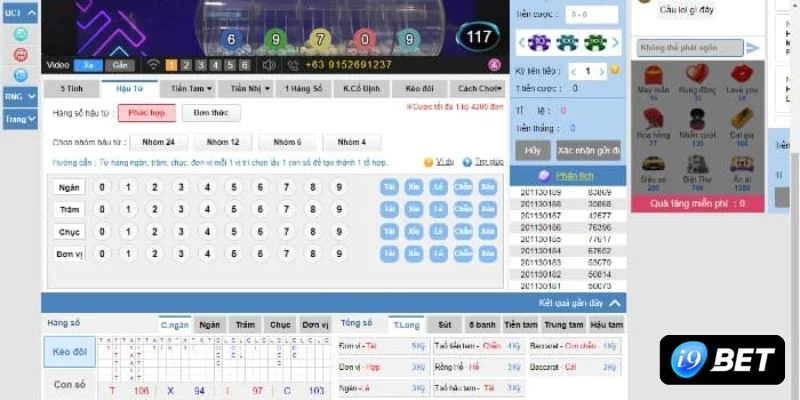Switch to Đơn thức bet mode
The image size is (800, 400).
coord(210,113)
